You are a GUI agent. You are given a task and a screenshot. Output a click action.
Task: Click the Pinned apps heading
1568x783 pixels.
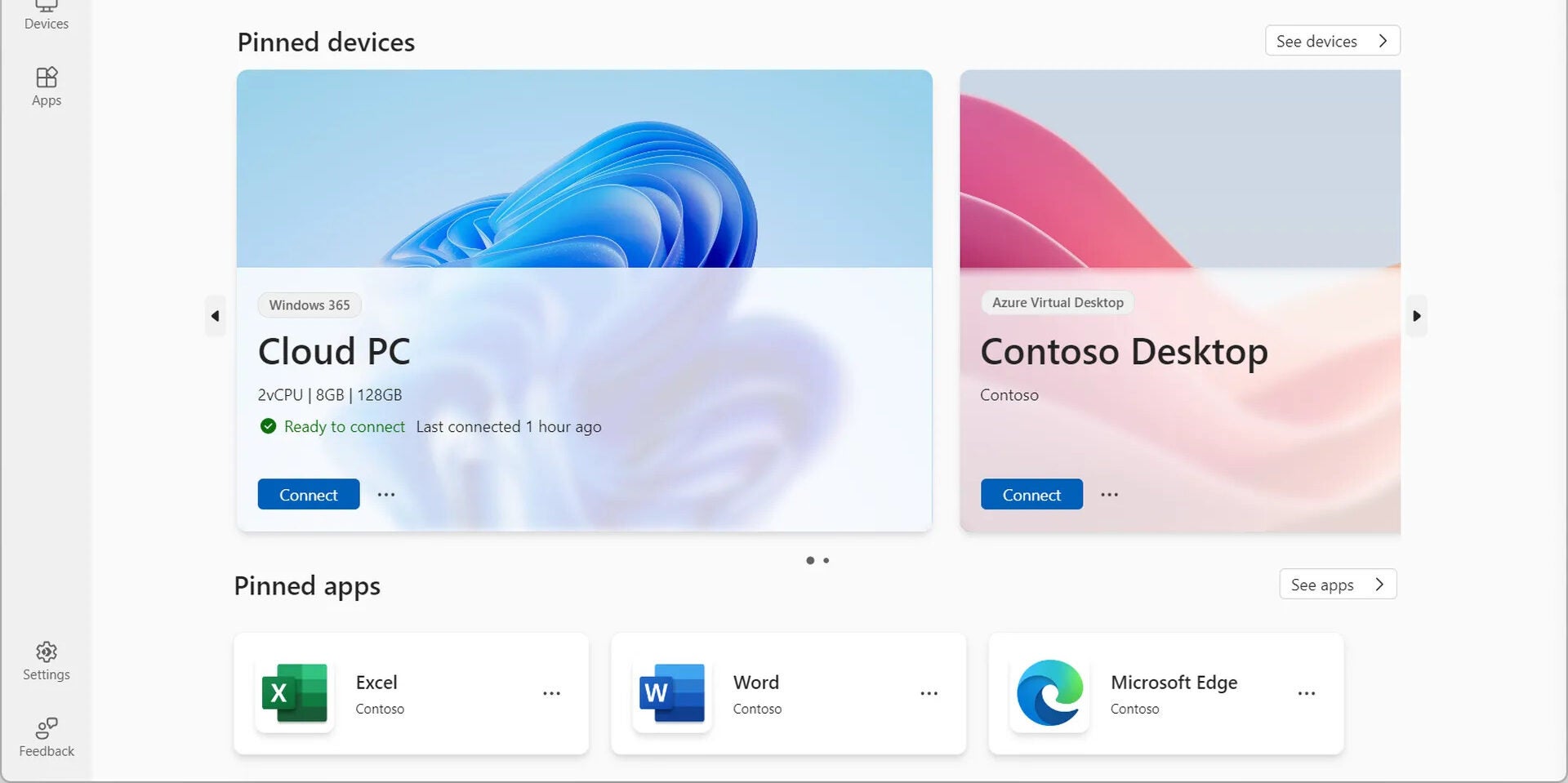[x=307, y=586]
